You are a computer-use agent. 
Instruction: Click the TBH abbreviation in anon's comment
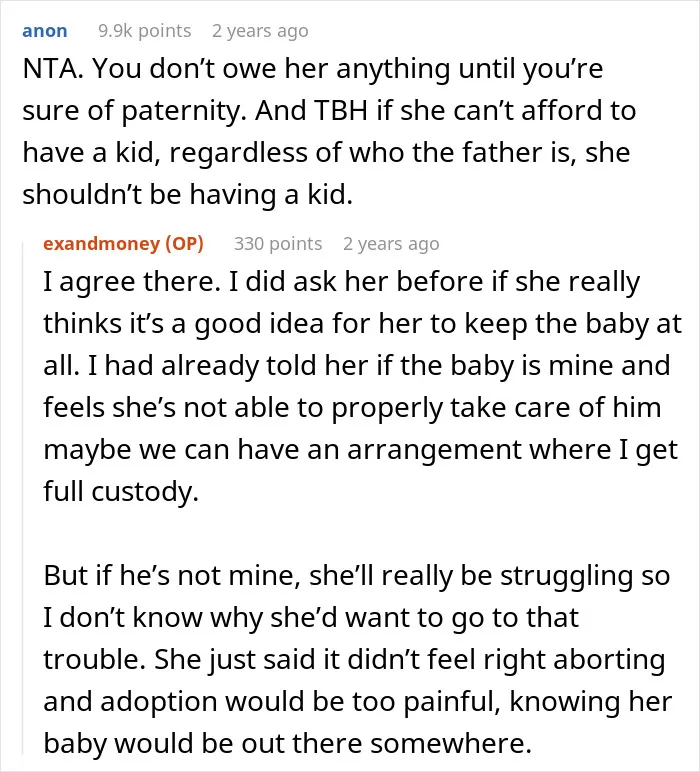[341, 110]
